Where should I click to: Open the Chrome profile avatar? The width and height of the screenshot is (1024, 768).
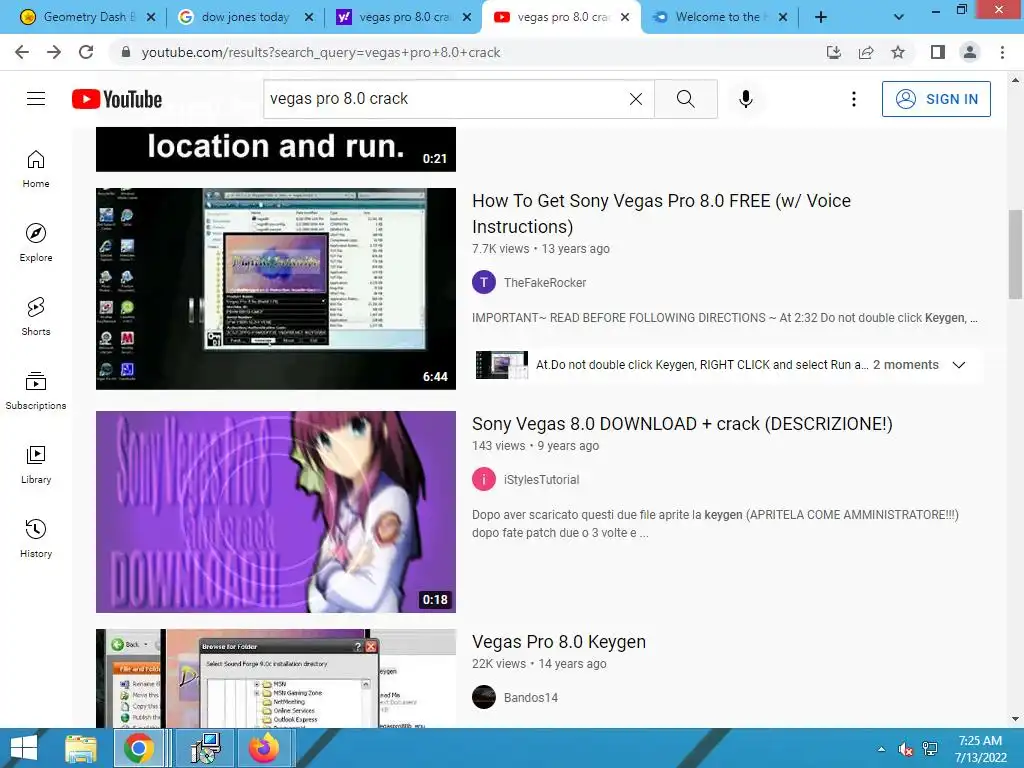[970, 52]
